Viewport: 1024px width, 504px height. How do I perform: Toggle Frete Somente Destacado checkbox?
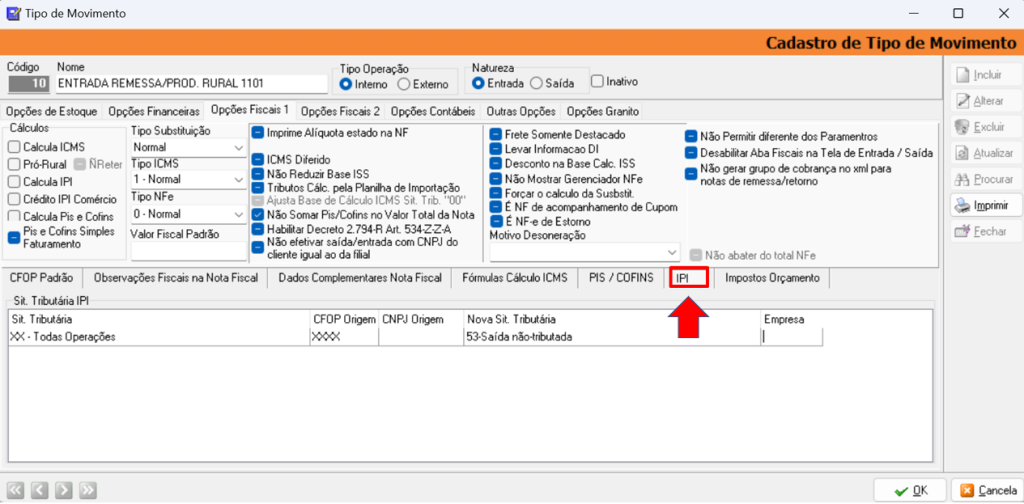[496, 134]
